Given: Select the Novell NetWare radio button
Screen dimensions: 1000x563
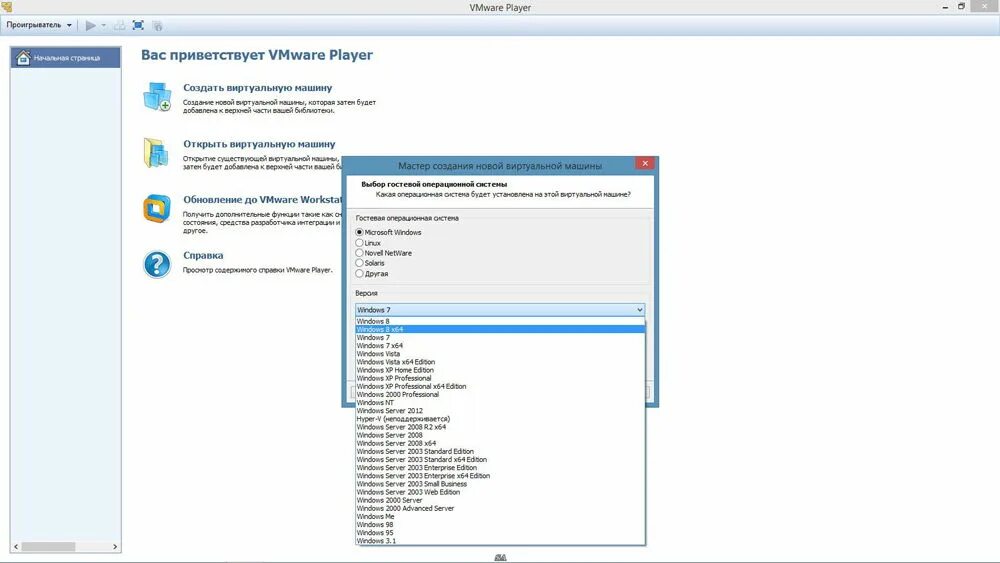Looking at the screenshot, I should [x=359, y=253].
